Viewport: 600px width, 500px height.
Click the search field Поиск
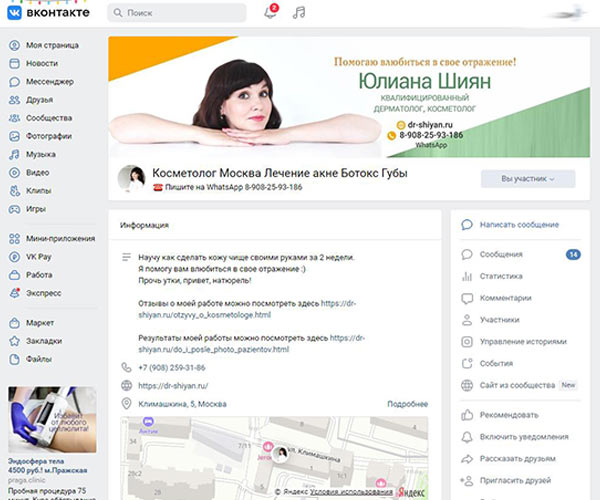point(177,13)
